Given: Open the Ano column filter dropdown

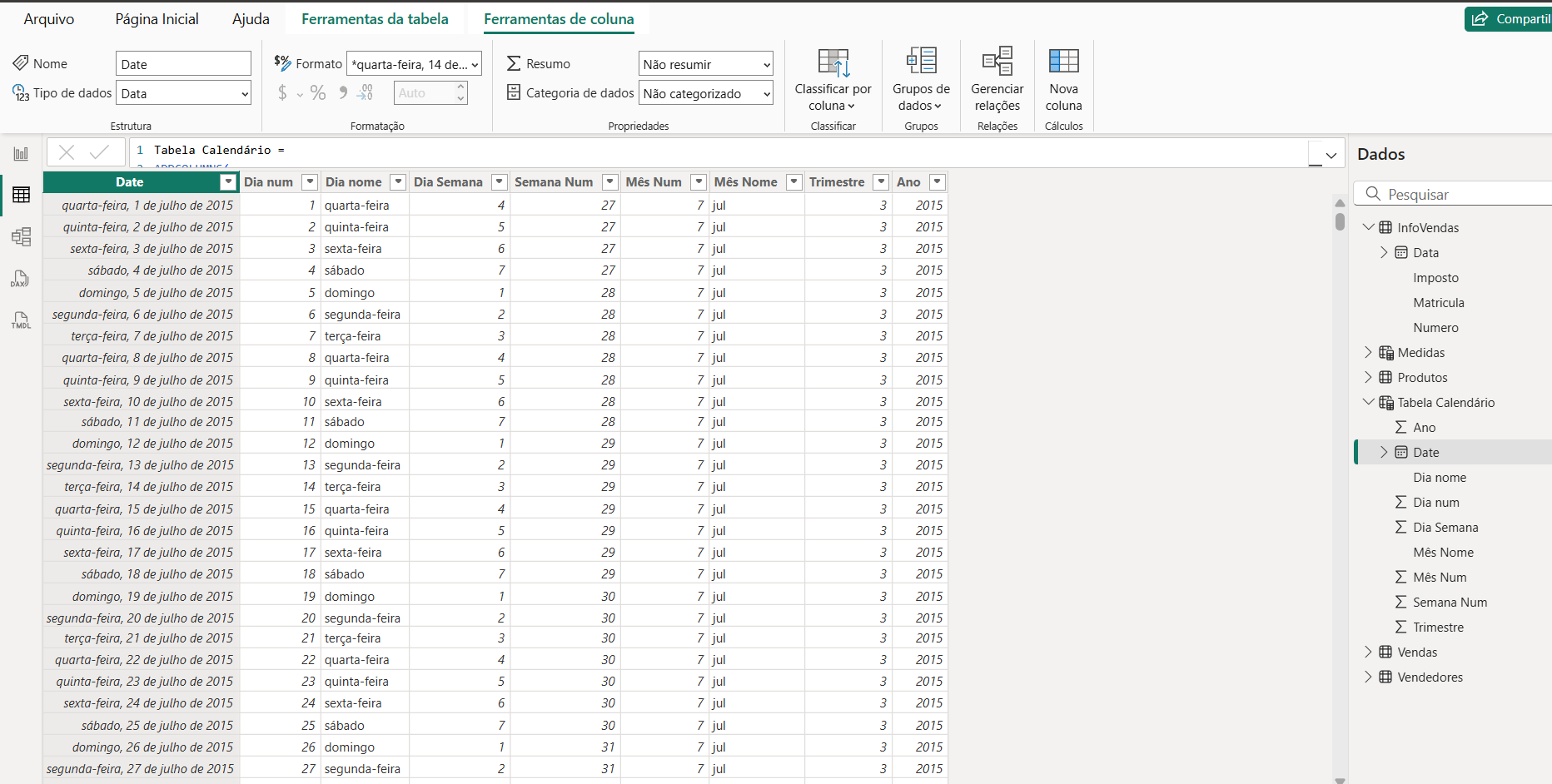Looking at the screenshot, I should tap(938, 181).
